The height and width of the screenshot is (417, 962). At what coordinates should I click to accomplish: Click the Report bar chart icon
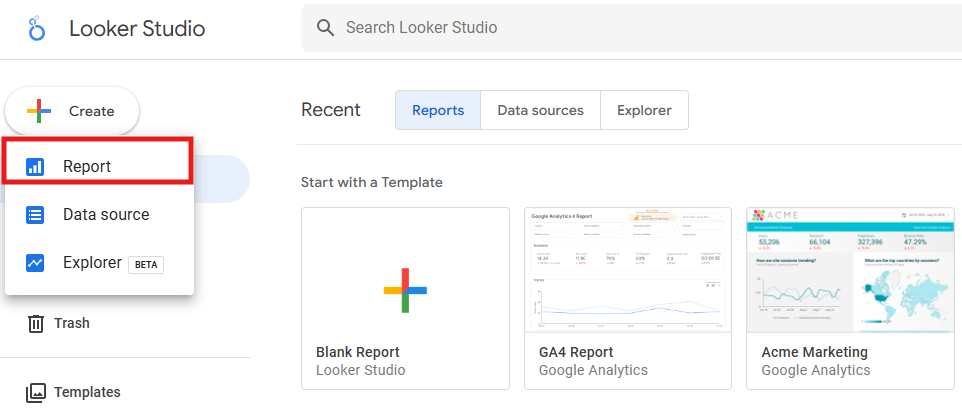(x=35, y=167)
